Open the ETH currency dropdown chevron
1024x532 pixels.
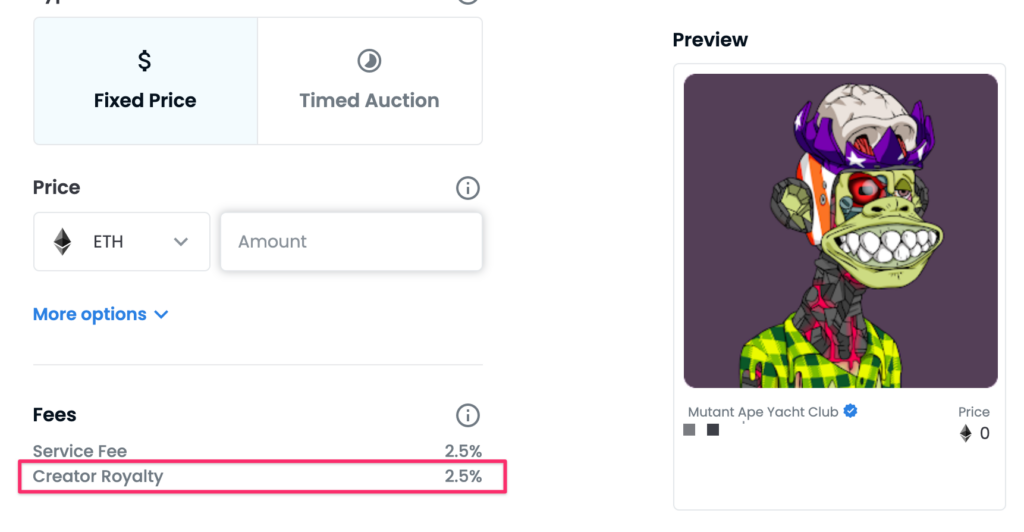(x=181, y=242)
